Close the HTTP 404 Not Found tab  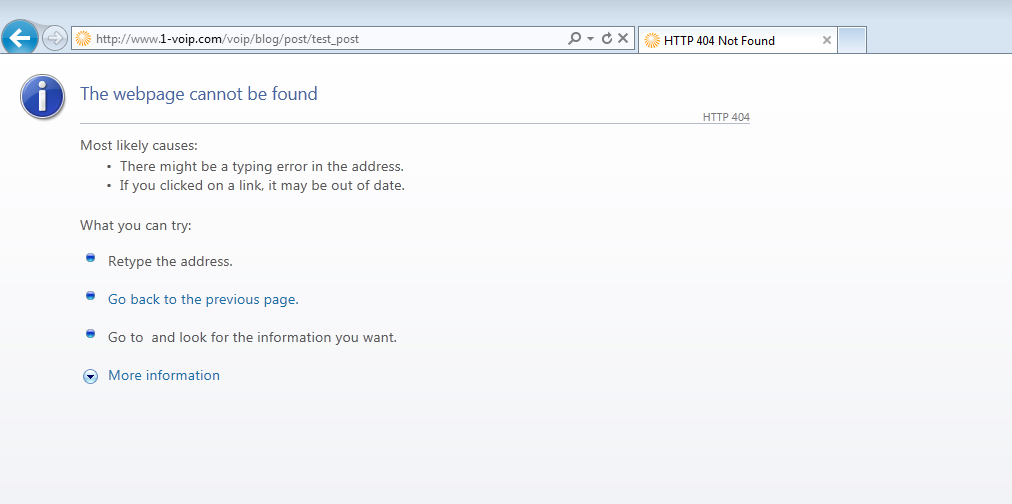coord(826,40)
